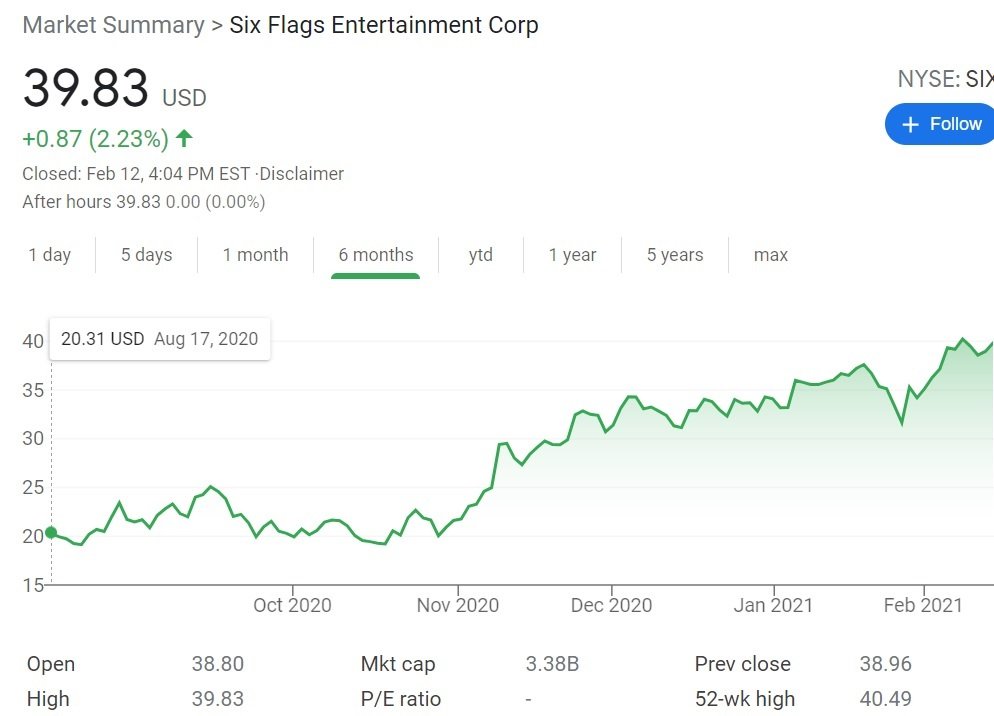
Task: Click the plus icon on Follow button
Action: [x=910, y=124]
